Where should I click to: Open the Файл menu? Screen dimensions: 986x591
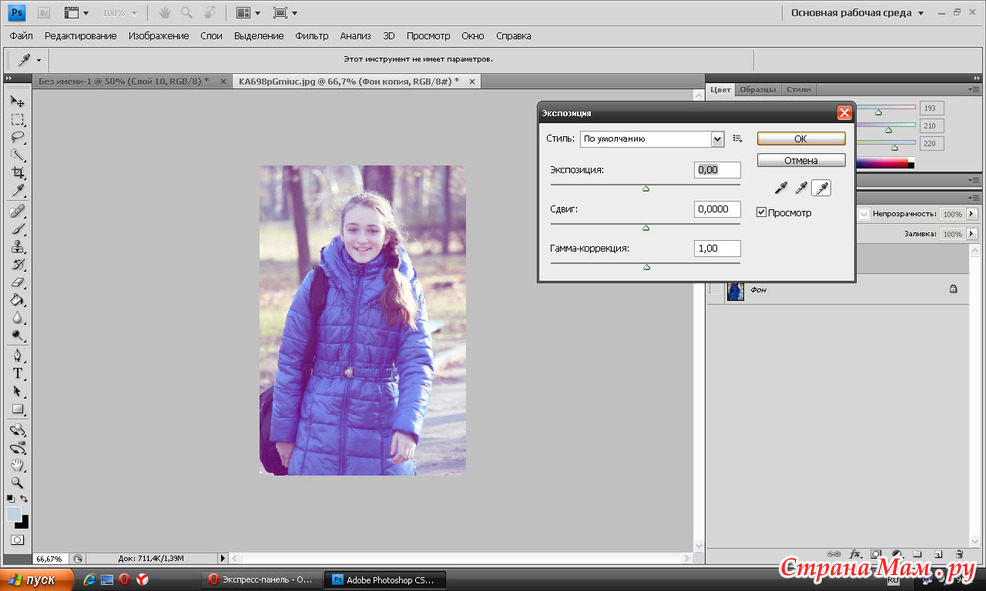point(21,36)
